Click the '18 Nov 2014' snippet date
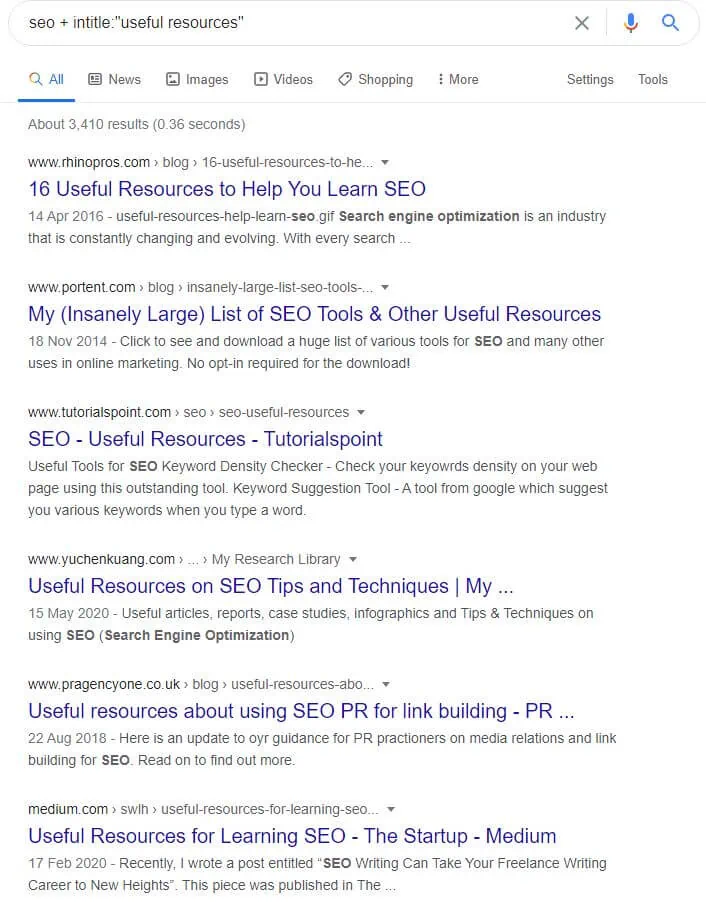The width and height of the screenshot is (706, 911). [67, 342]
